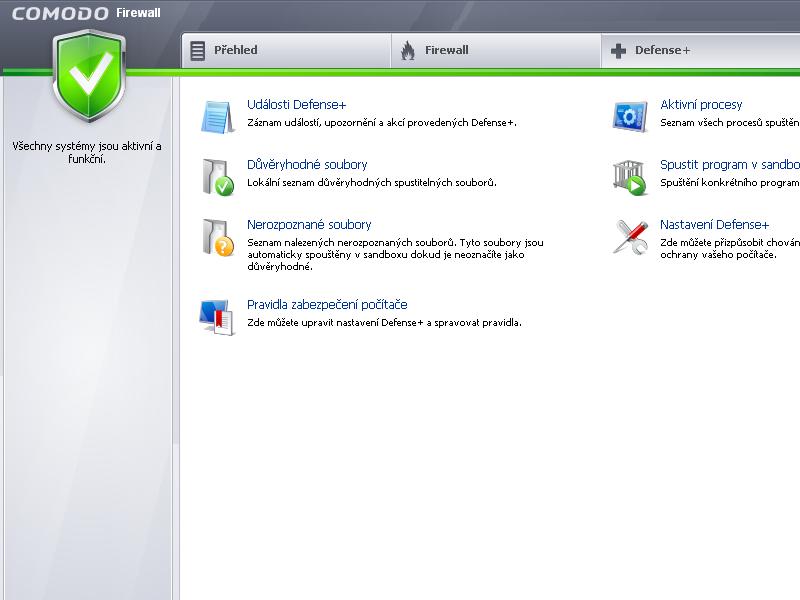Select the Defense+ tab

point(701,51)
